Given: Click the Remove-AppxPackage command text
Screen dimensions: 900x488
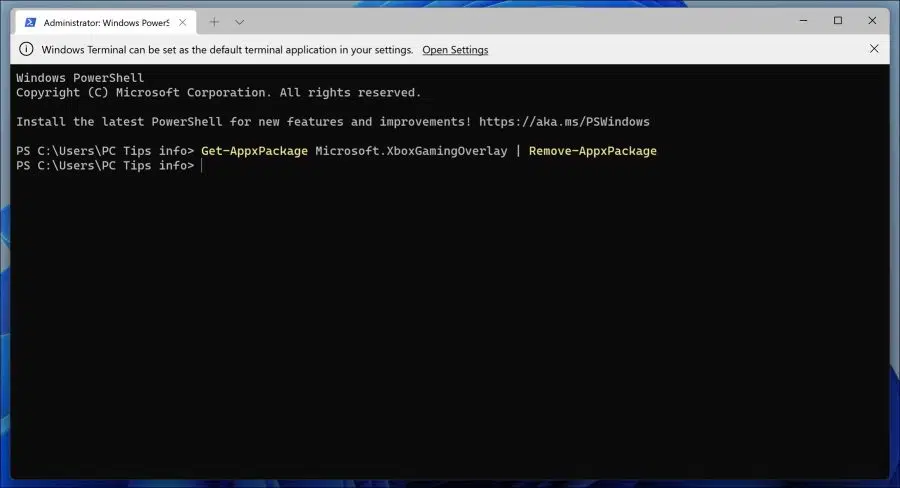Looking at the screenshot, I should pos(592,151).
